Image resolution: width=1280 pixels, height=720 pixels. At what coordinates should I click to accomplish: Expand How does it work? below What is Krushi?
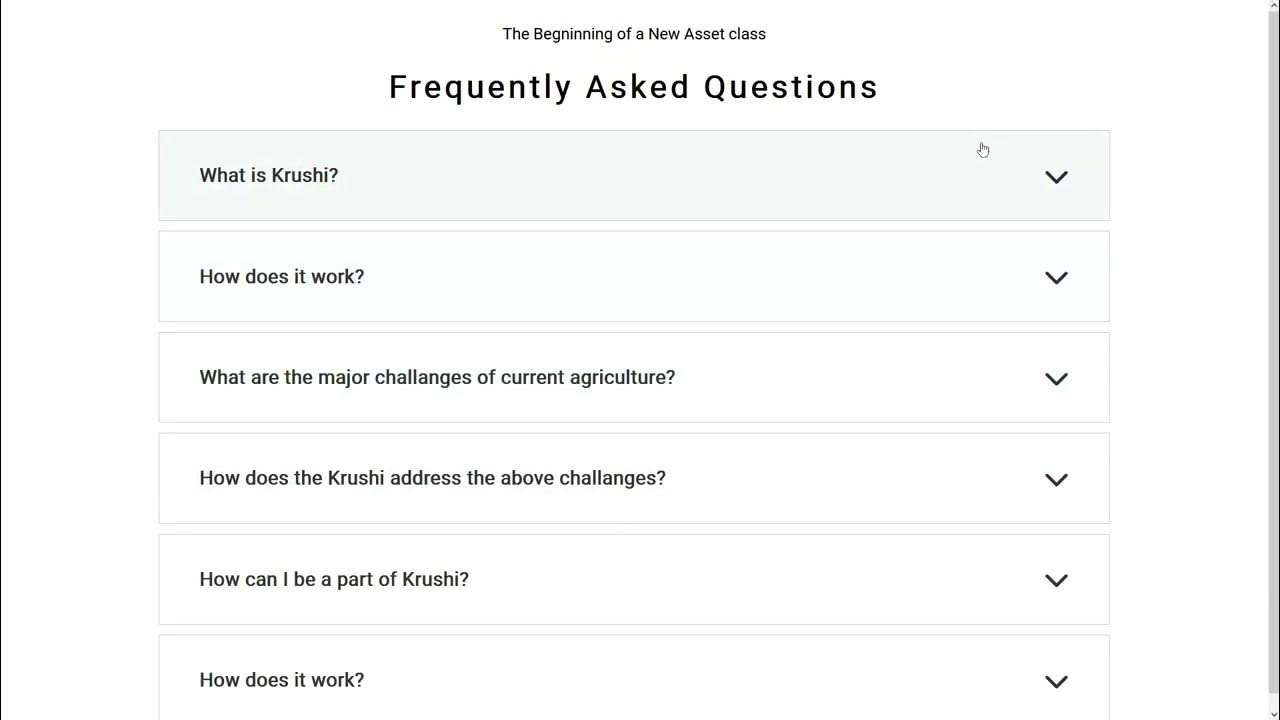click(x=282, y=276)
